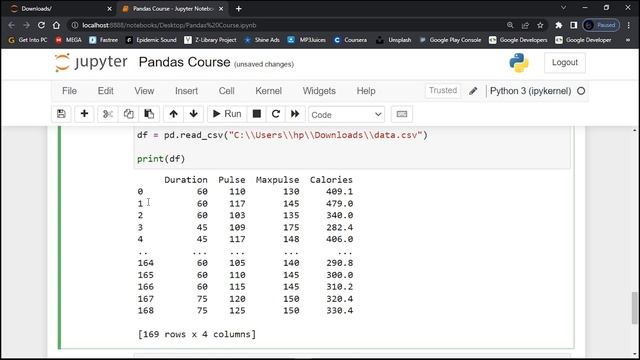This screenshot has width=640, height=360.
Task: Open the Edit menu
Action: coord(105,91)
